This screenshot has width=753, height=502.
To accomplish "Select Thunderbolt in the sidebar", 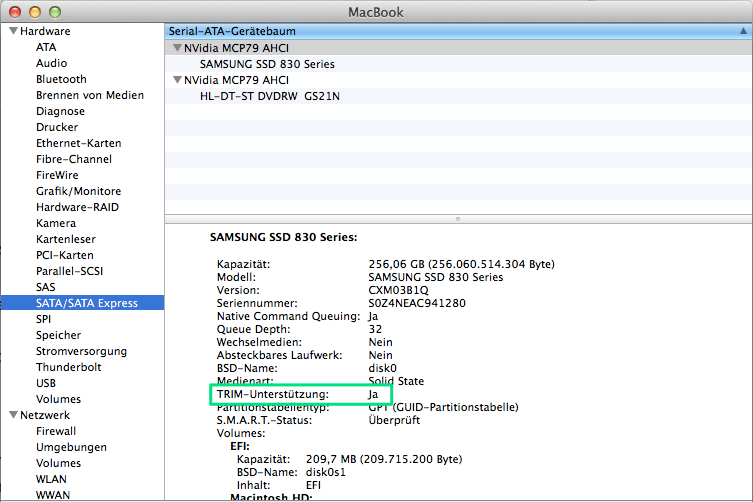I will [x=68, y=367].
